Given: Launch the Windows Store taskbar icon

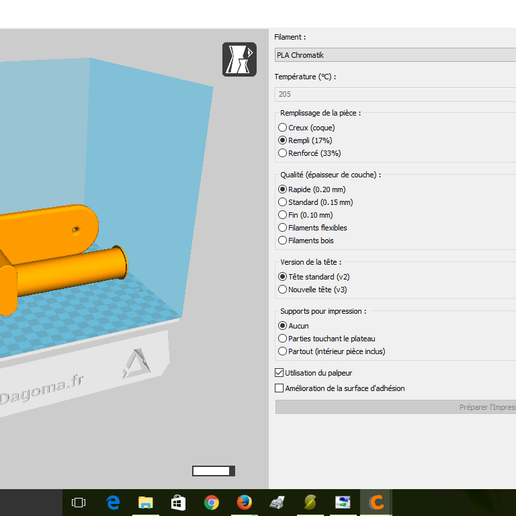Looking at the screenshot, I should (x=178, y=502).
